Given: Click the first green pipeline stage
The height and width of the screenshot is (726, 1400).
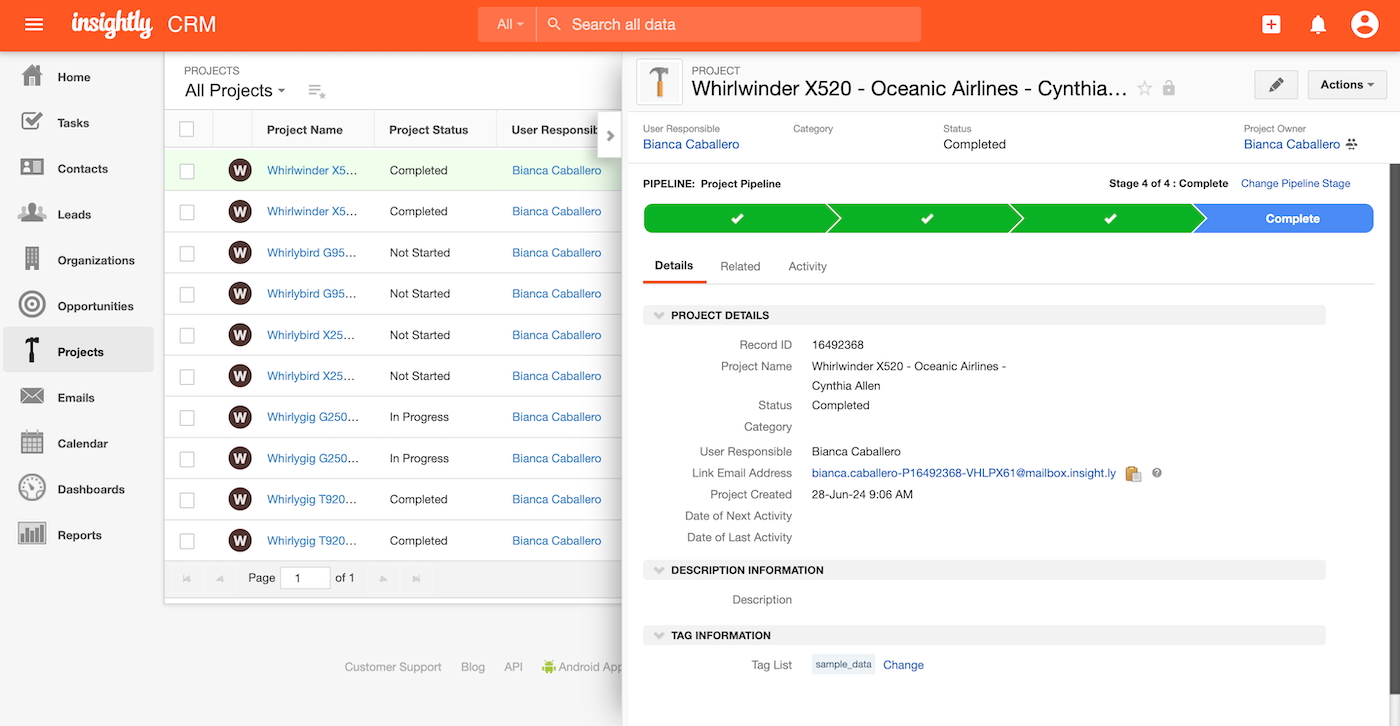Looking at the screenshot, I should [x=737, y=218].
